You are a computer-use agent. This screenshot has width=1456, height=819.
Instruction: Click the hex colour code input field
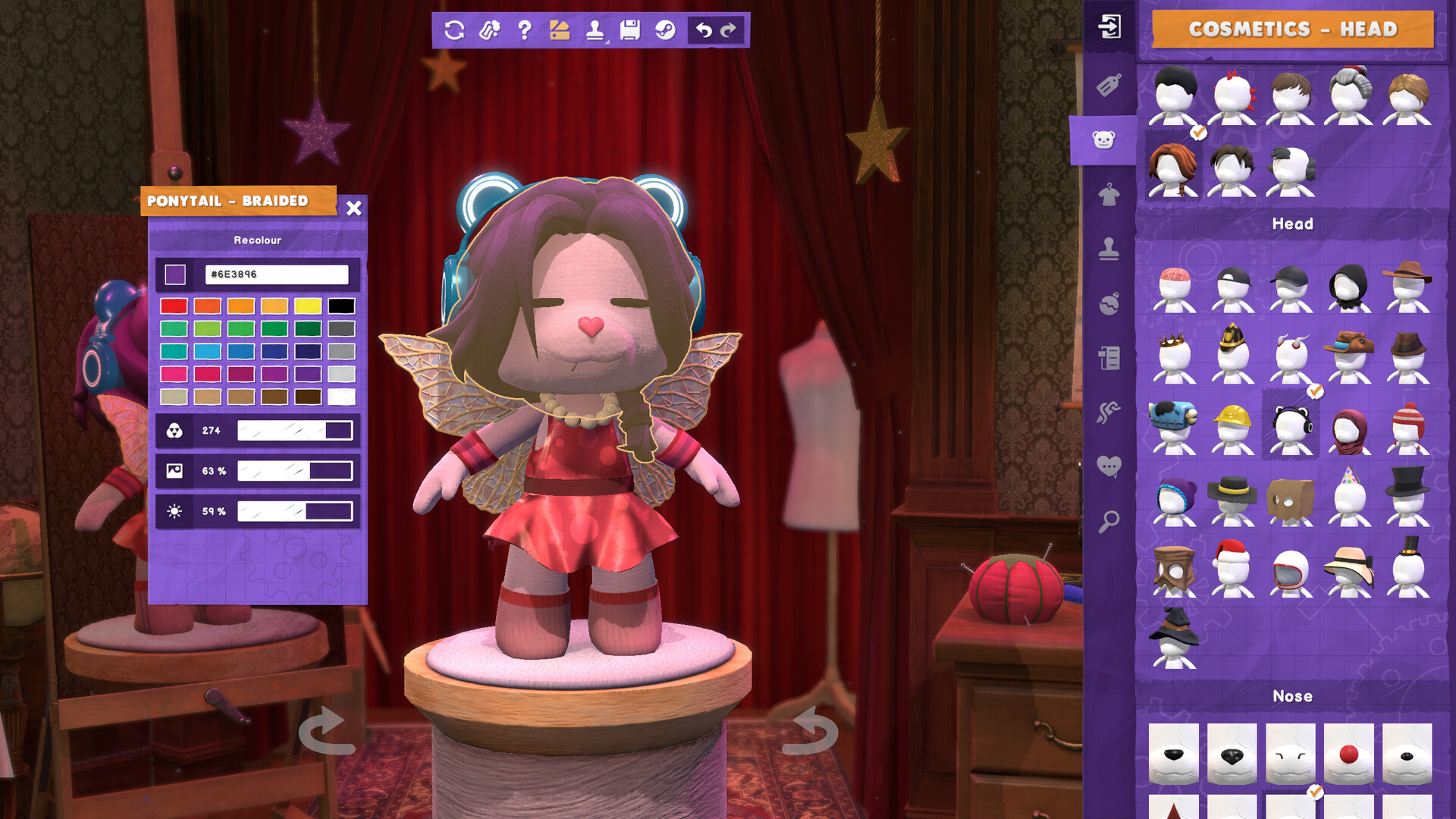pyautogui.click(x=276, y=275)
